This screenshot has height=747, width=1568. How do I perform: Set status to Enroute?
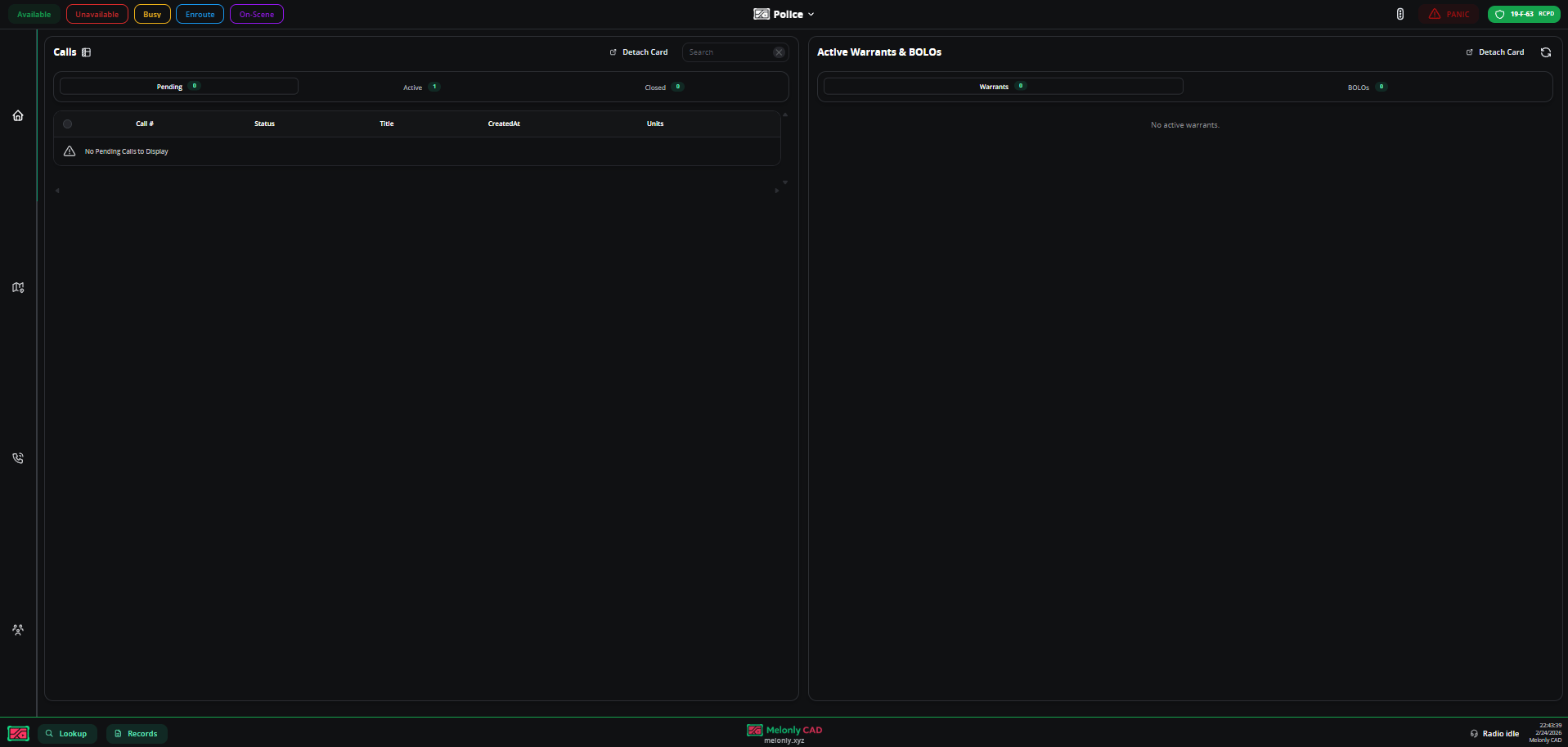click(x=200, y=14)
